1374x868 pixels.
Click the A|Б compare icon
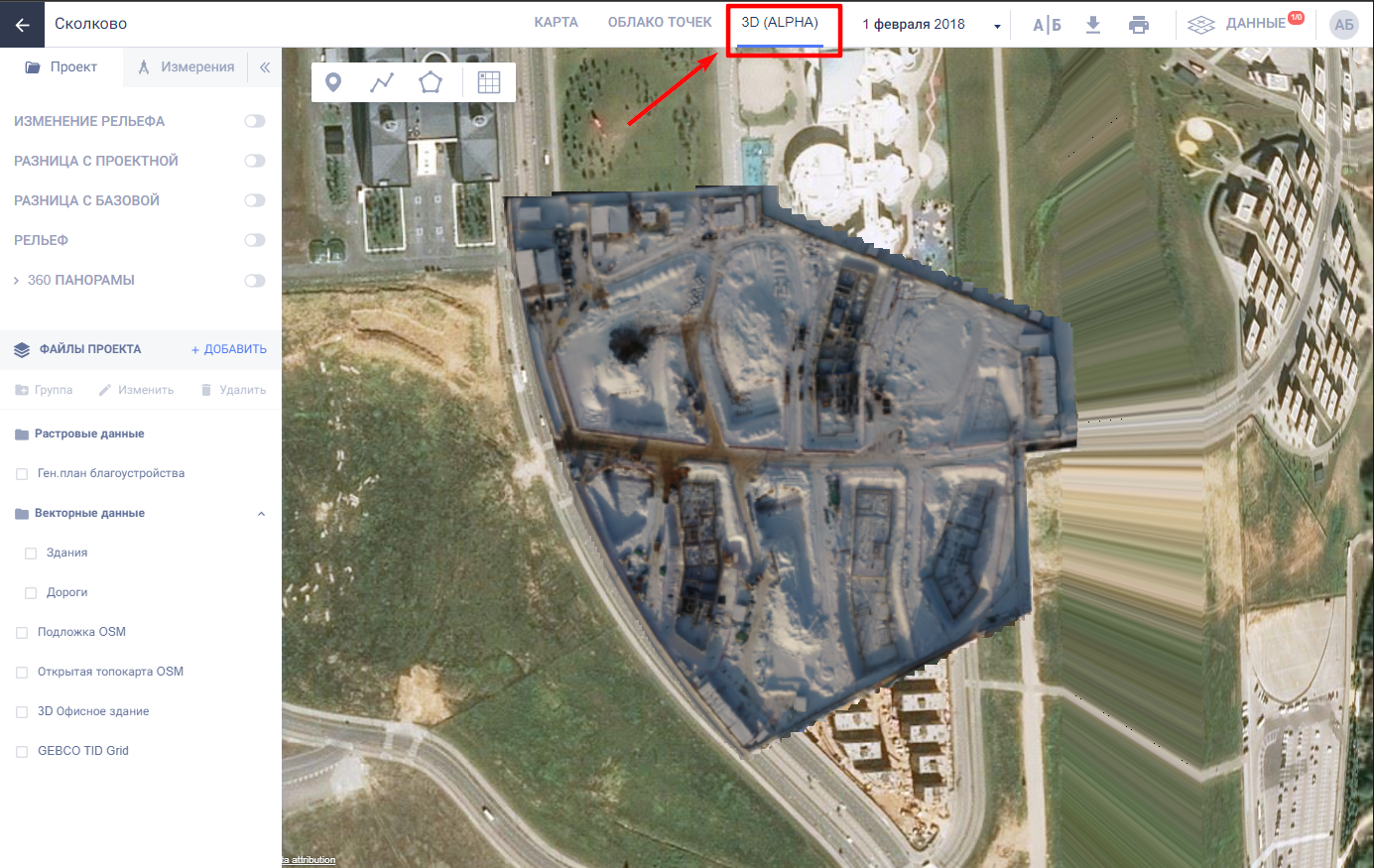(1047, 25)
